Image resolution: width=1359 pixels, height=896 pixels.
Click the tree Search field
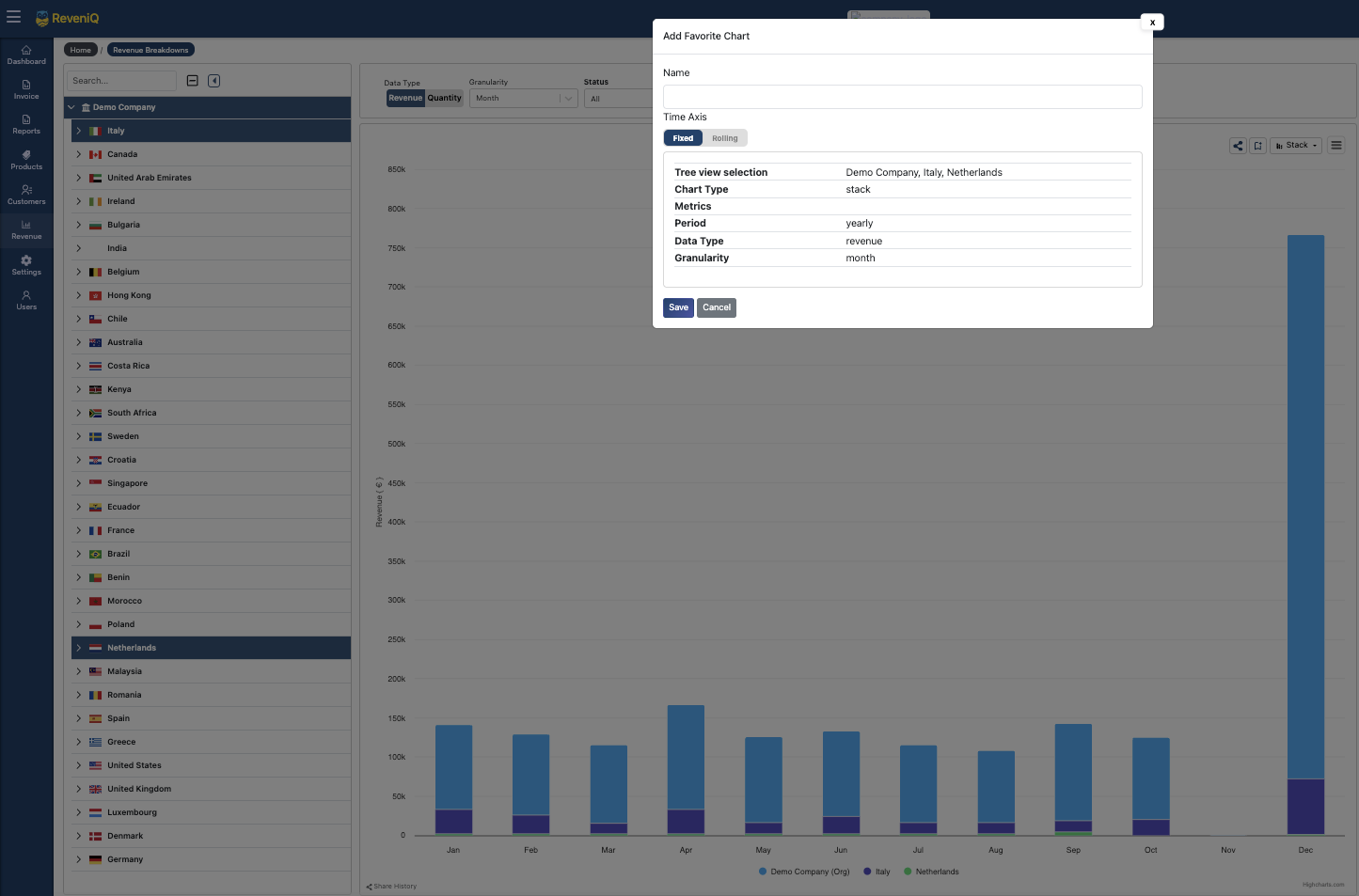click(x=121, y=81)
